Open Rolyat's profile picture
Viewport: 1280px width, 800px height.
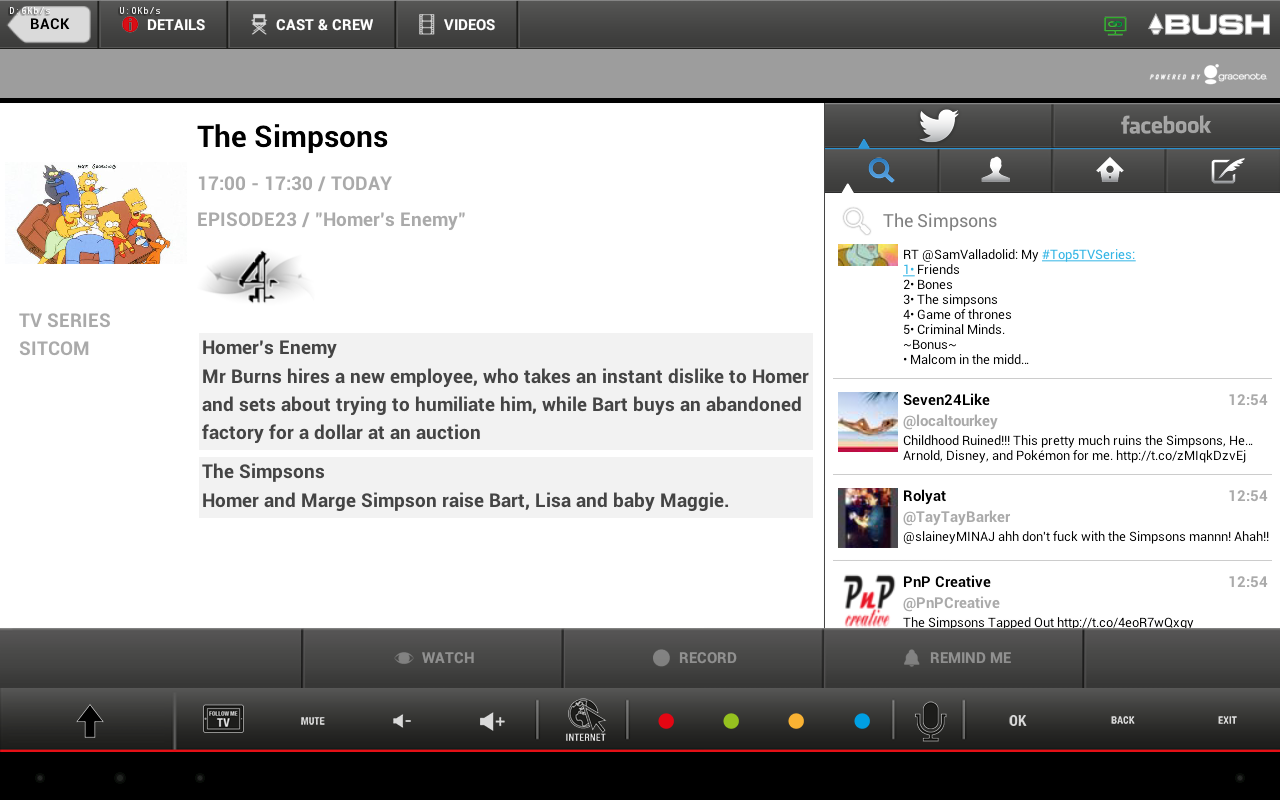(x=868, y=518)
